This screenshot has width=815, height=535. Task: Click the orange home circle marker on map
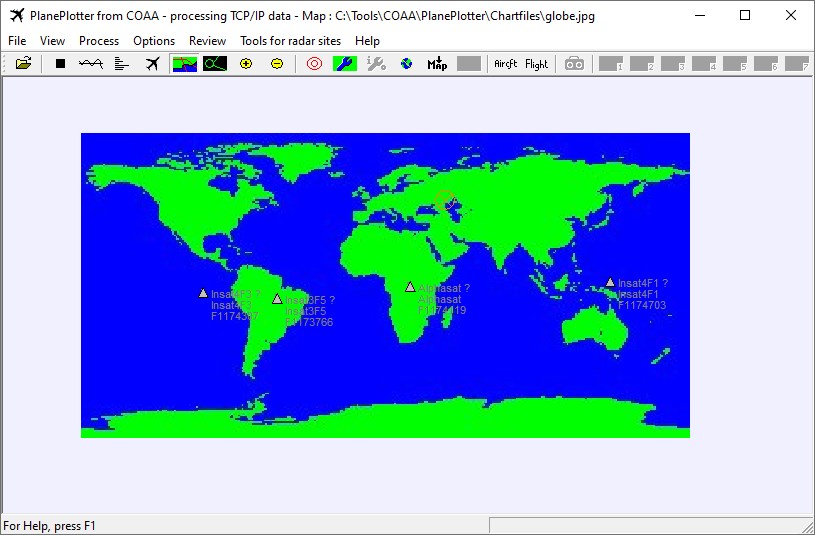pos(445,200)
